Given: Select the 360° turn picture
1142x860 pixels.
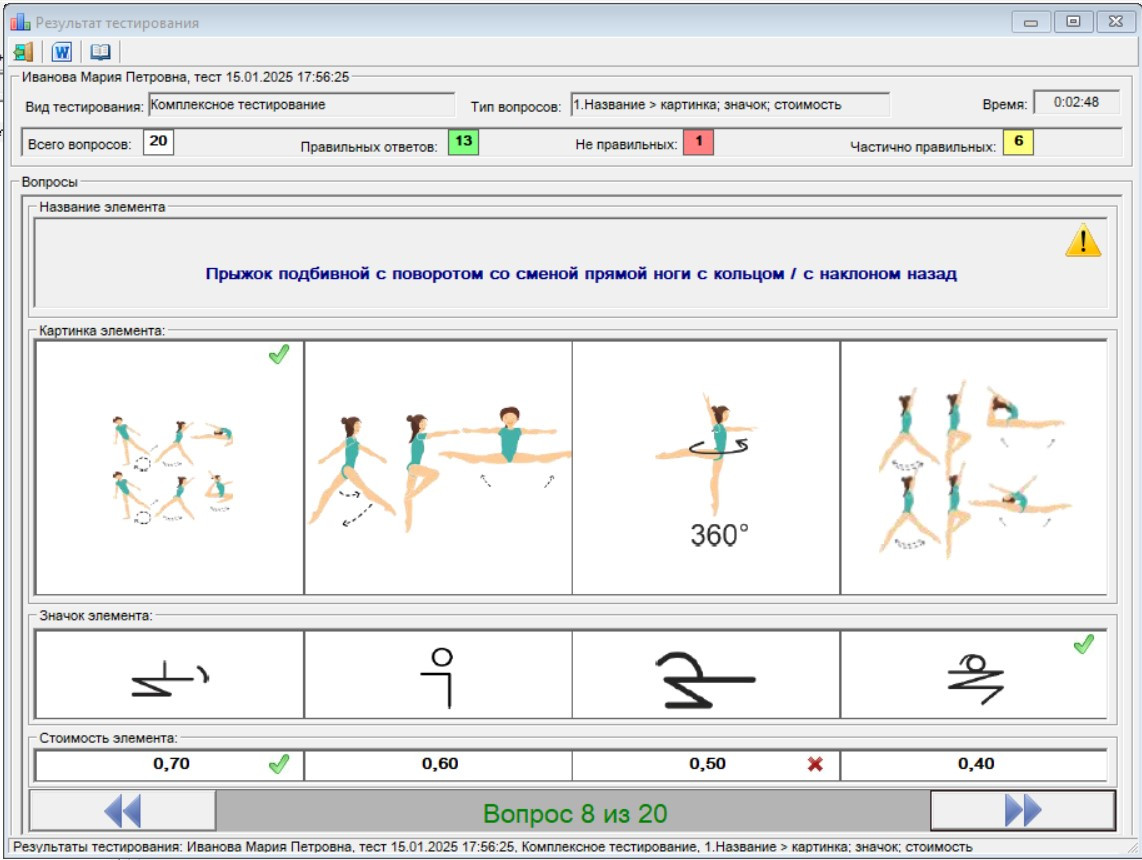Looking at the screenshot, I should pos(706,468).
